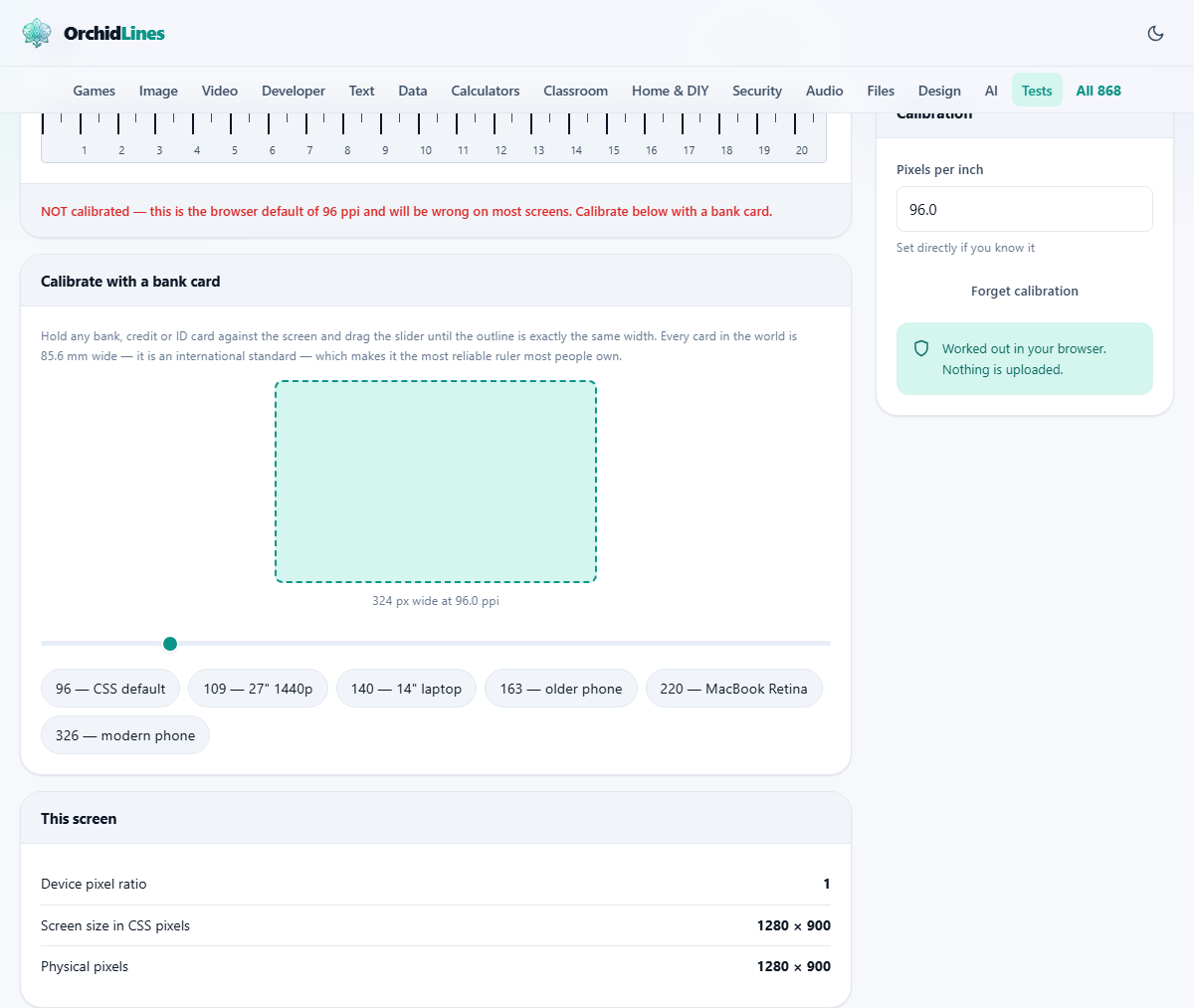Open the Games category
This screenshot has height=1008, width=1194.
(x=95, y=91)
